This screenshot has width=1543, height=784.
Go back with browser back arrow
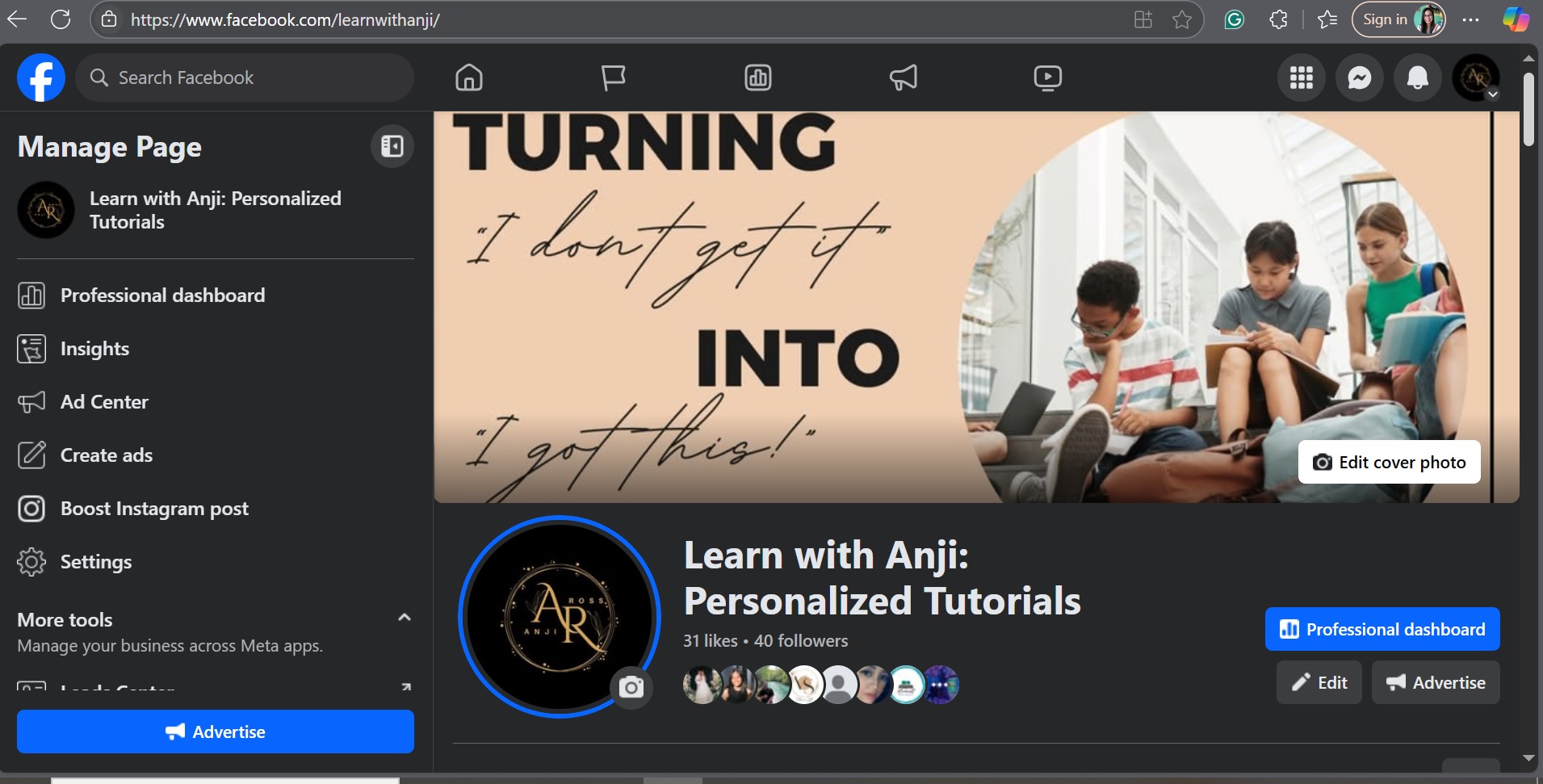pyautogui.click(x=17, y=19)
